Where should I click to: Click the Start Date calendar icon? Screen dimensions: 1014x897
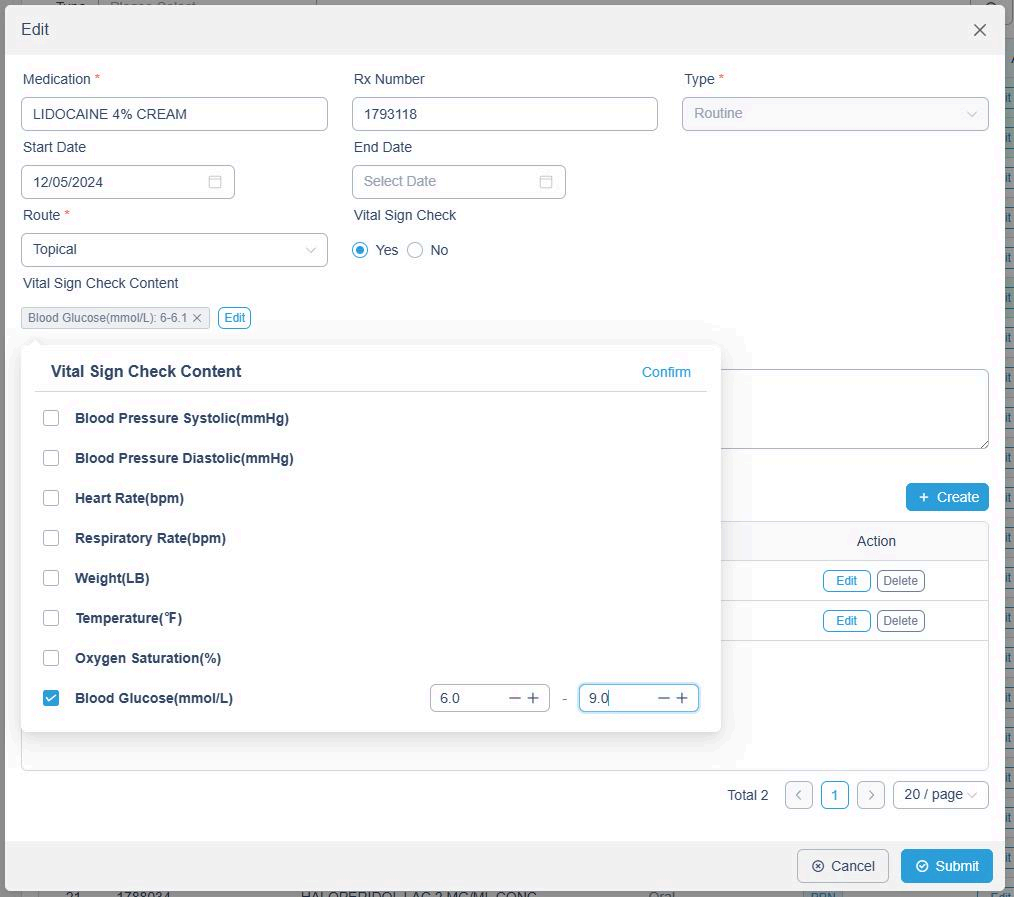pos(215,182)
